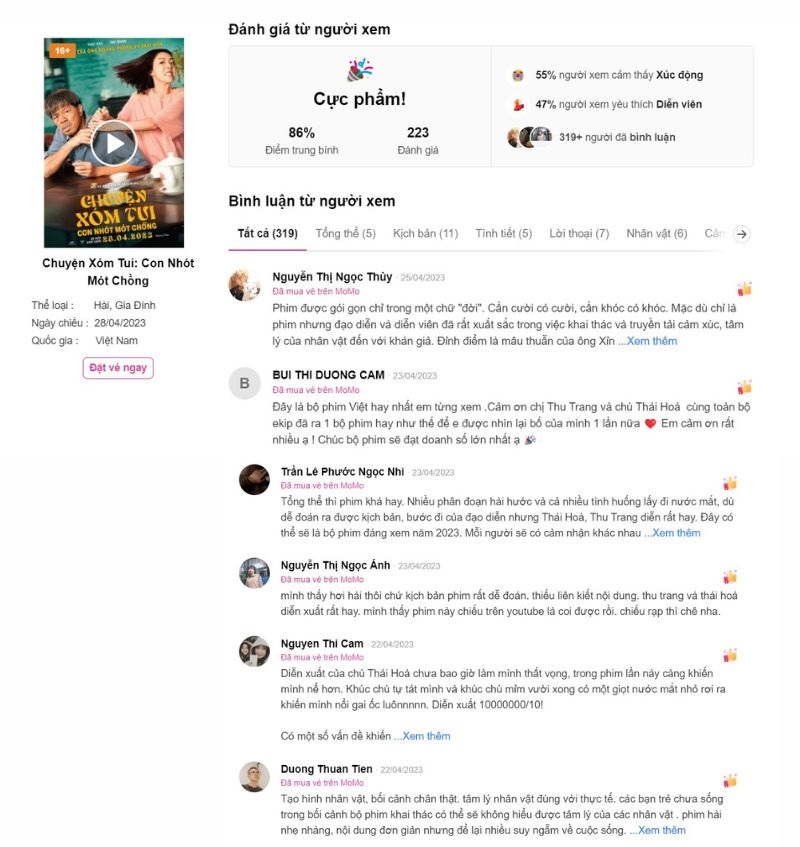This screenshot has height=847, width=800.
Task: Click Nguyễn Thị Ngọc Ánh's profile avatar
Action: click(x=254, y=573)
